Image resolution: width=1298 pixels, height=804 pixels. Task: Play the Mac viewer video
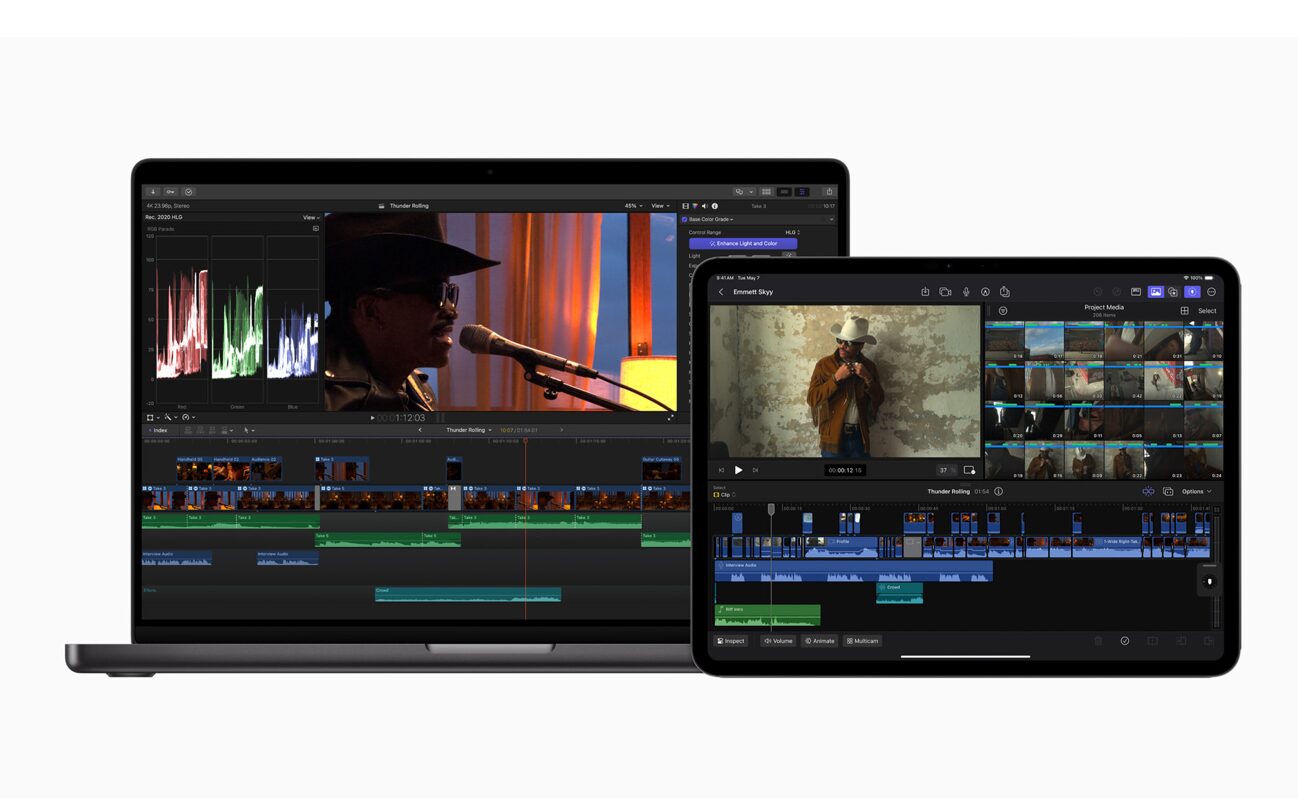click(373, 418)
